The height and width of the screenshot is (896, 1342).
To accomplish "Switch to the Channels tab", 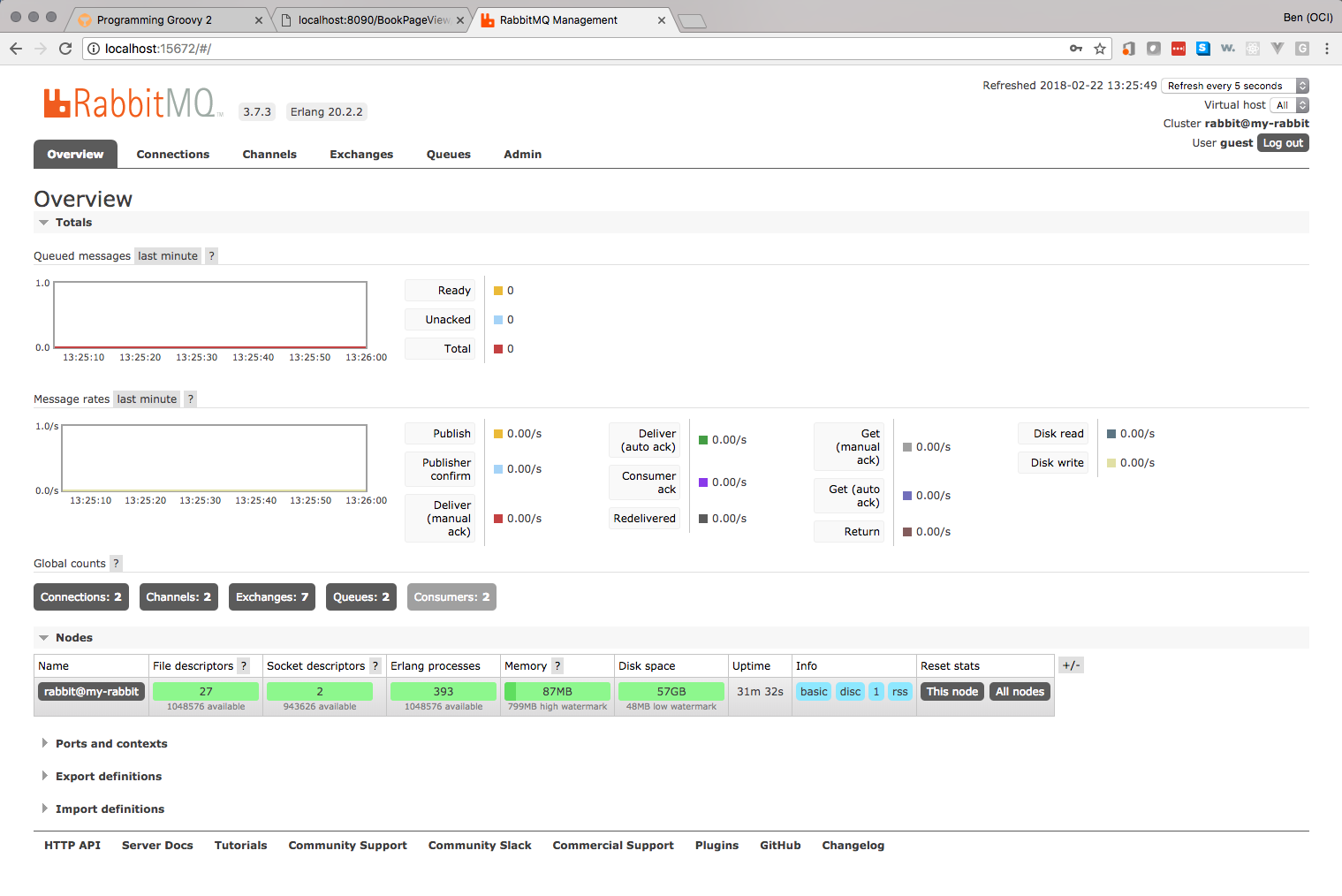I will coord(269,154).
